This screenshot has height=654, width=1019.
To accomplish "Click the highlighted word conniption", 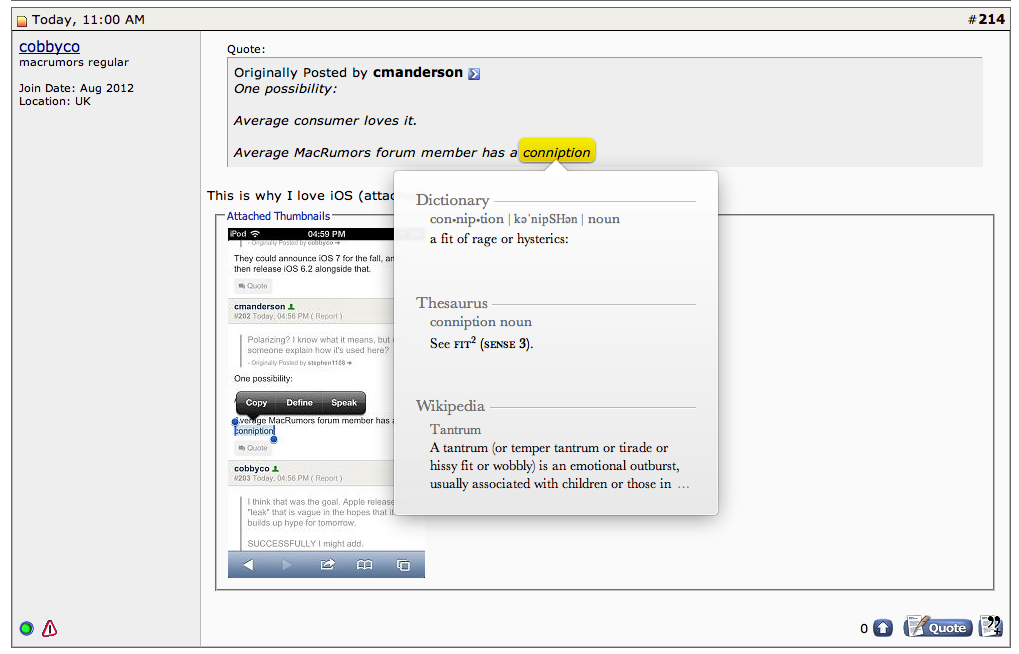I will pos(556,152).
